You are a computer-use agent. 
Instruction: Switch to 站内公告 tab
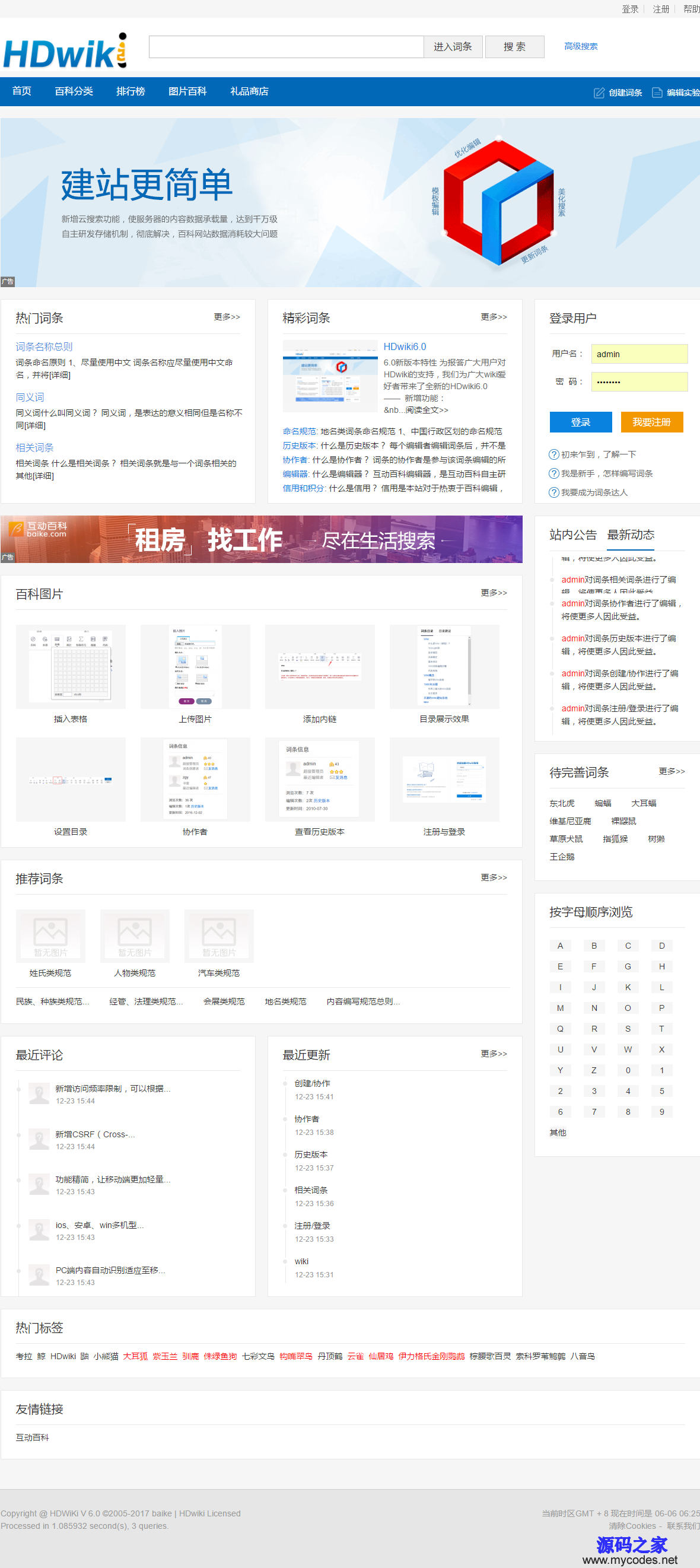coord(573,535)
